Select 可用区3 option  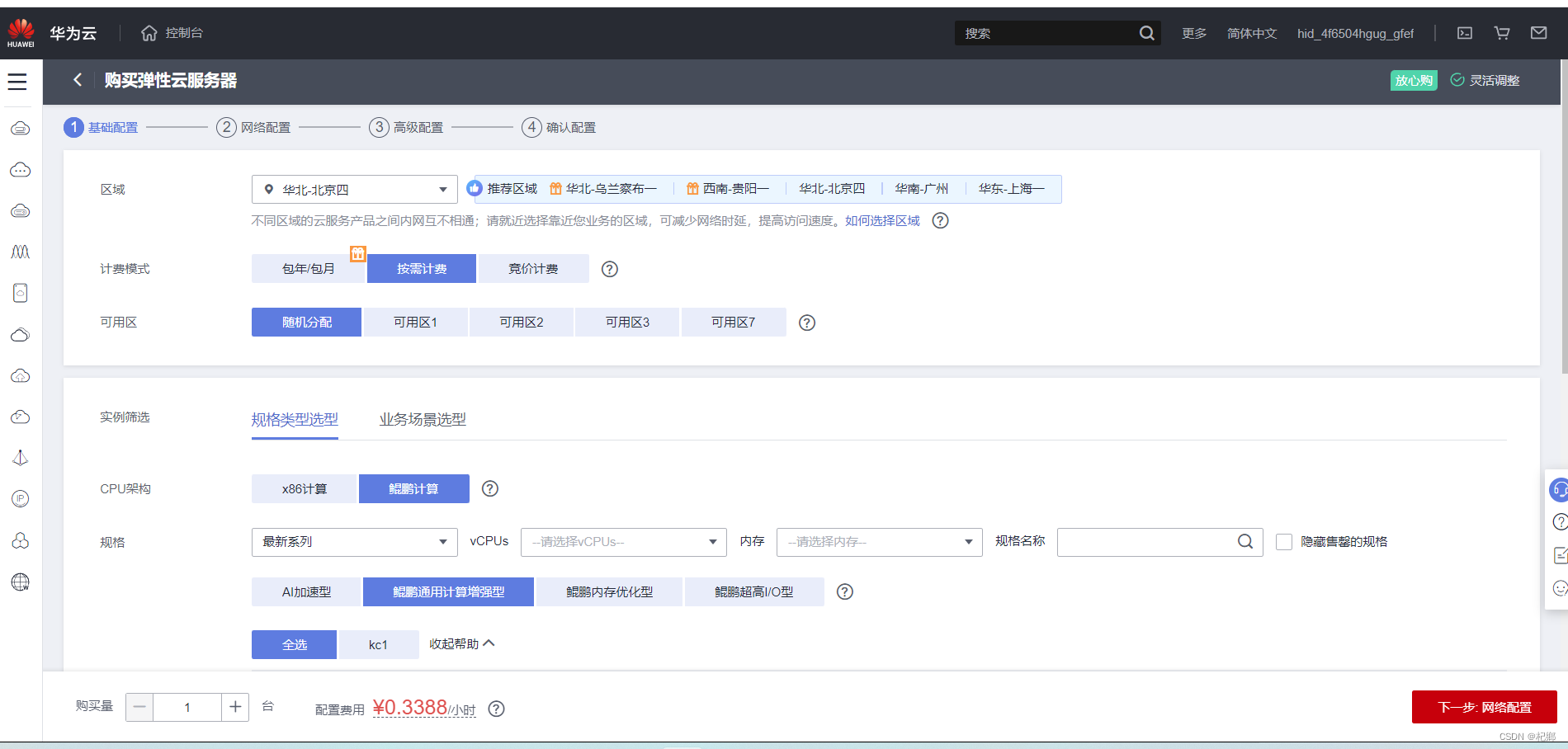point(627,323)
